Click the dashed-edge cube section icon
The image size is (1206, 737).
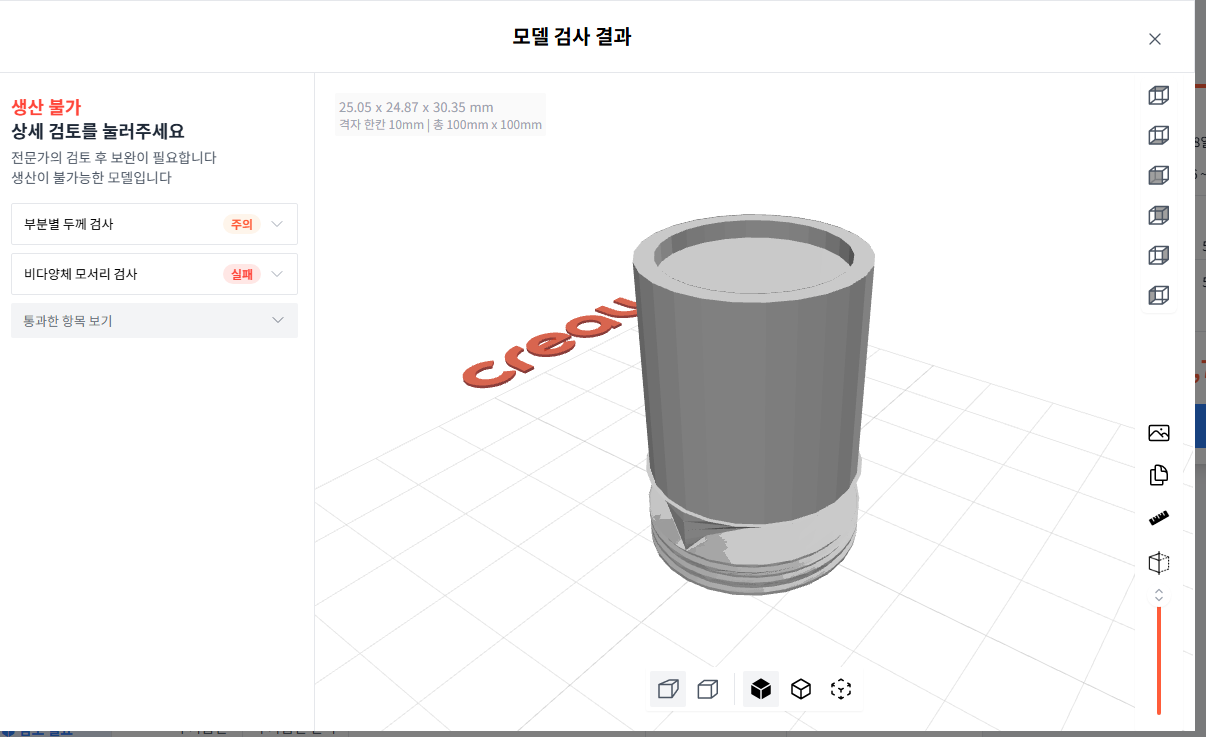pos(1159,563)
